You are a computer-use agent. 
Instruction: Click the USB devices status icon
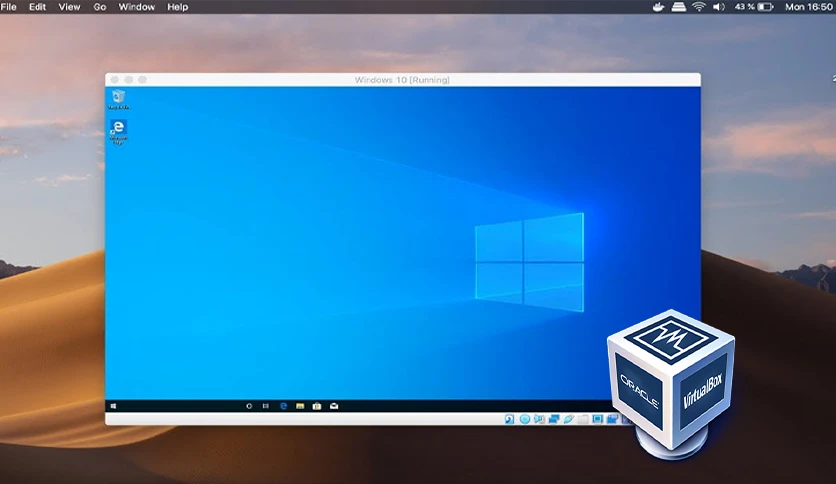click(568, 420)
